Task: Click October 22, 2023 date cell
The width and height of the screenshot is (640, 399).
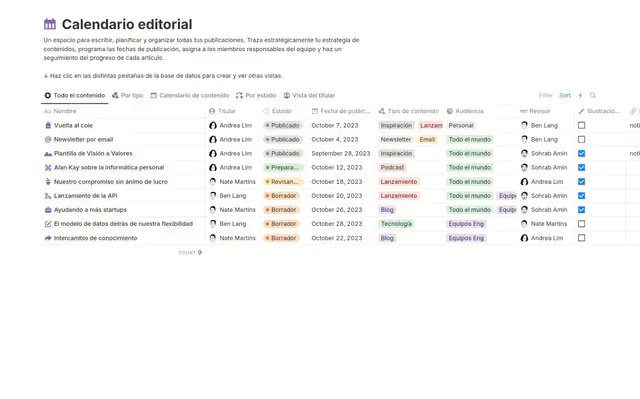Action: click(337, 238)
